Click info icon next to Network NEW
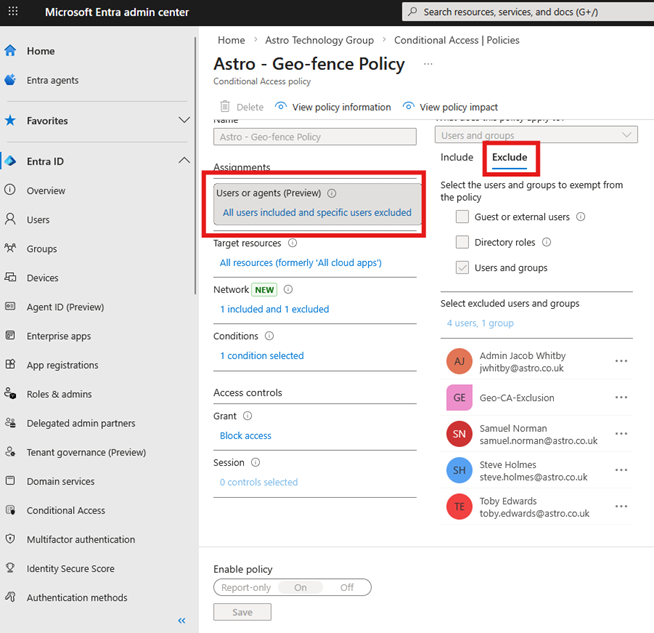 [x=288, y=289]
